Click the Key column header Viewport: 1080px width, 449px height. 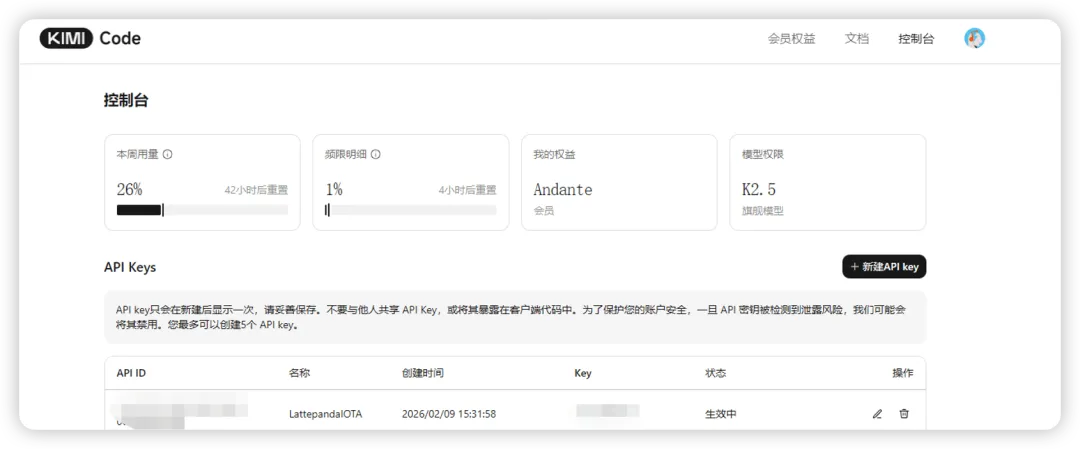pyautogui.click(x=583, y=373)
